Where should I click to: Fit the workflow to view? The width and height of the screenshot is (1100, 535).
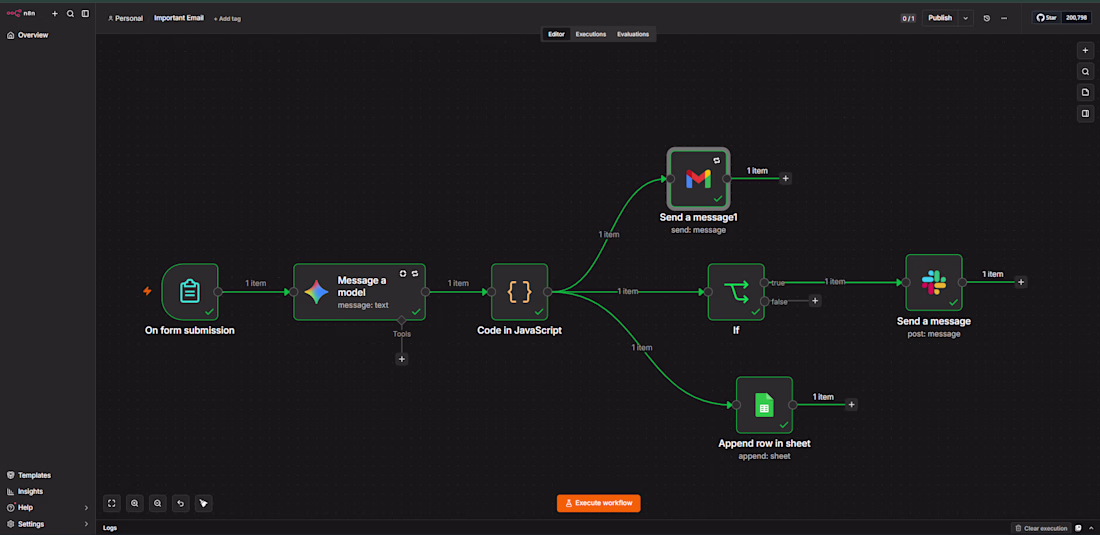pos(112,503)
